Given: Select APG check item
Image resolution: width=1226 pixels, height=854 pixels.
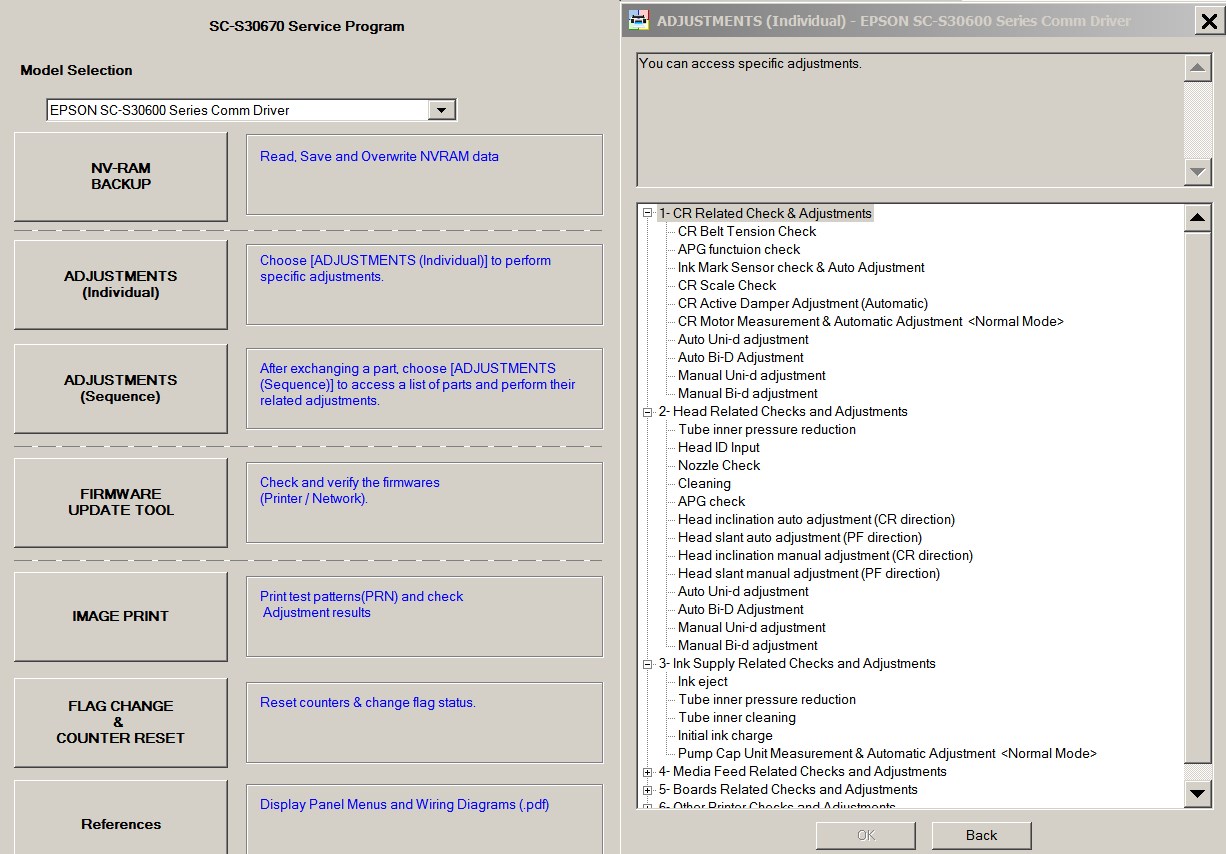Looking at the screenshot, I should [x=712, y=501].
